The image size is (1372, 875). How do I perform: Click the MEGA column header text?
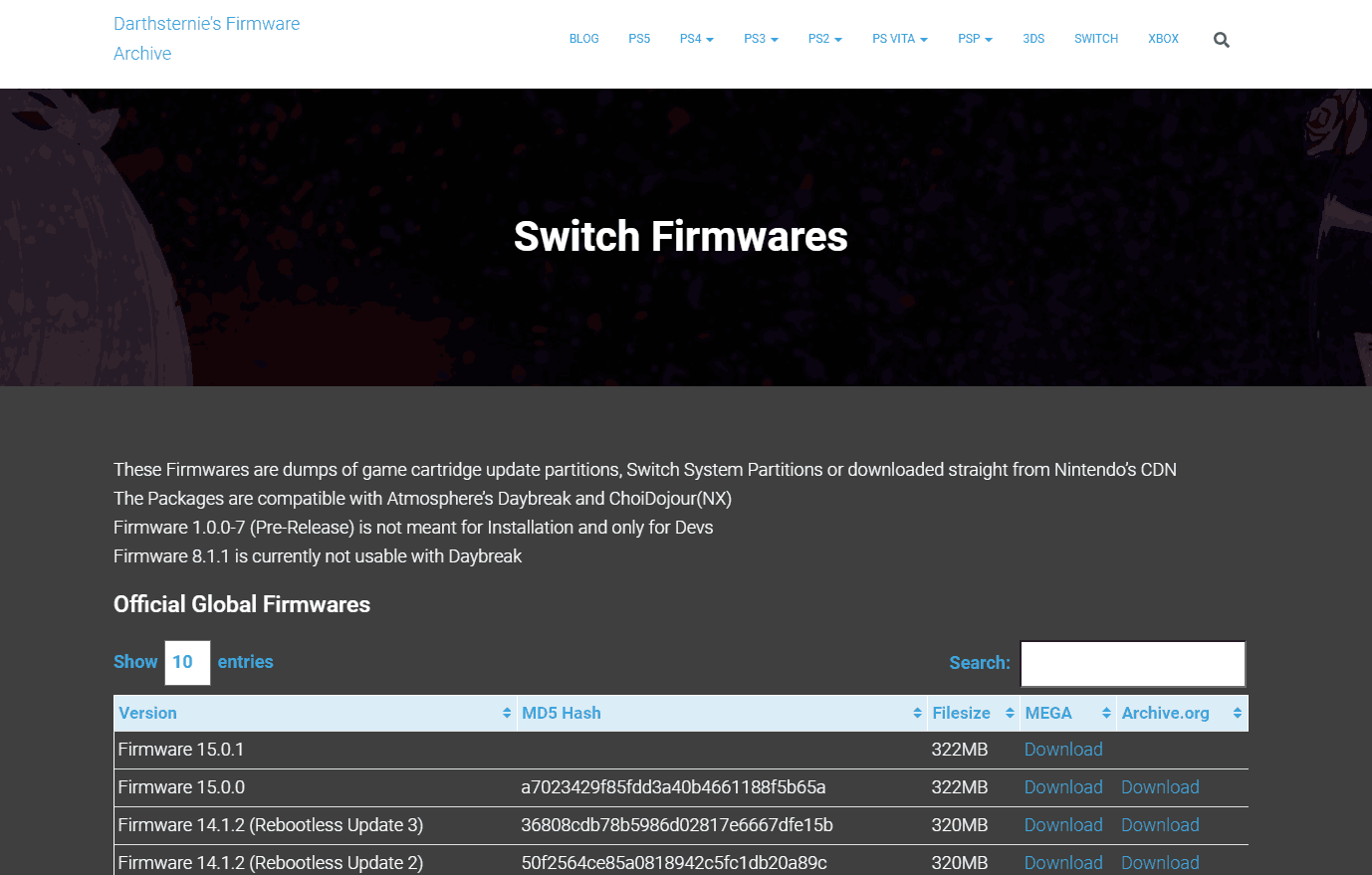click(x=1048, y=713)
